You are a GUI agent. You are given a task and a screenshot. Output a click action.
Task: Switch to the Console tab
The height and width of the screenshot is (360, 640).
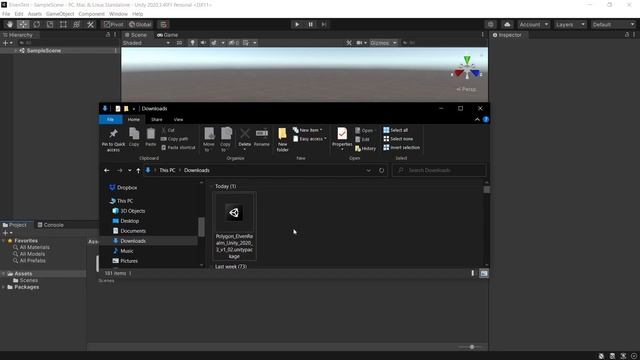50,225
